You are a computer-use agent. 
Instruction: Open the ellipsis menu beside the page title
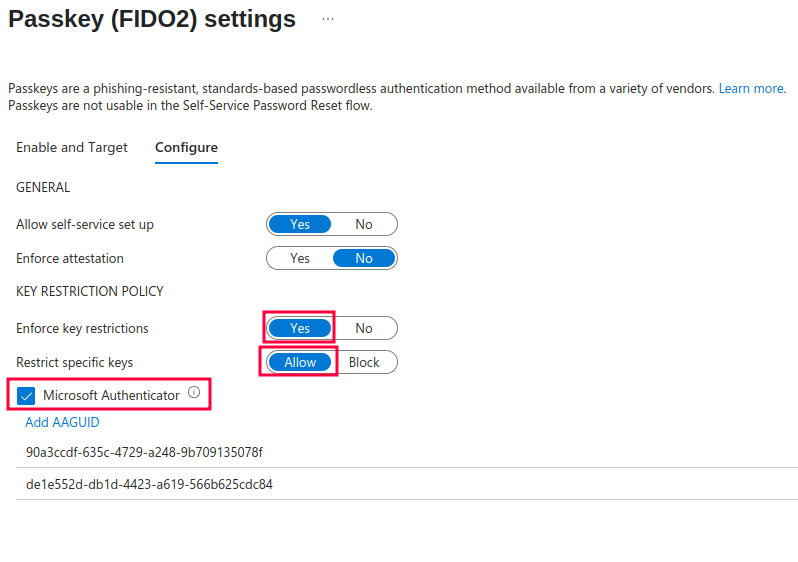[x=328, y=19]
